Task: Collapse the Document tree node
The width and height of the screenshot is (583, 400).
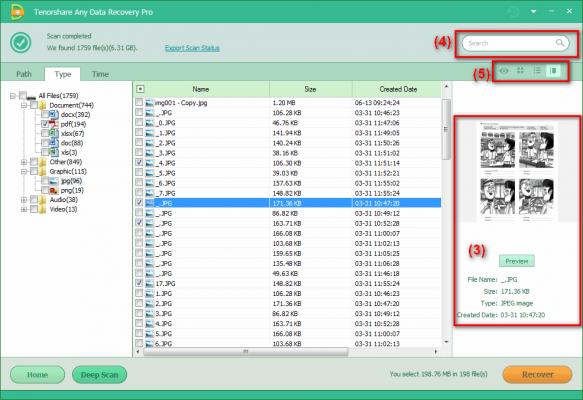Action: pos(24,105)
